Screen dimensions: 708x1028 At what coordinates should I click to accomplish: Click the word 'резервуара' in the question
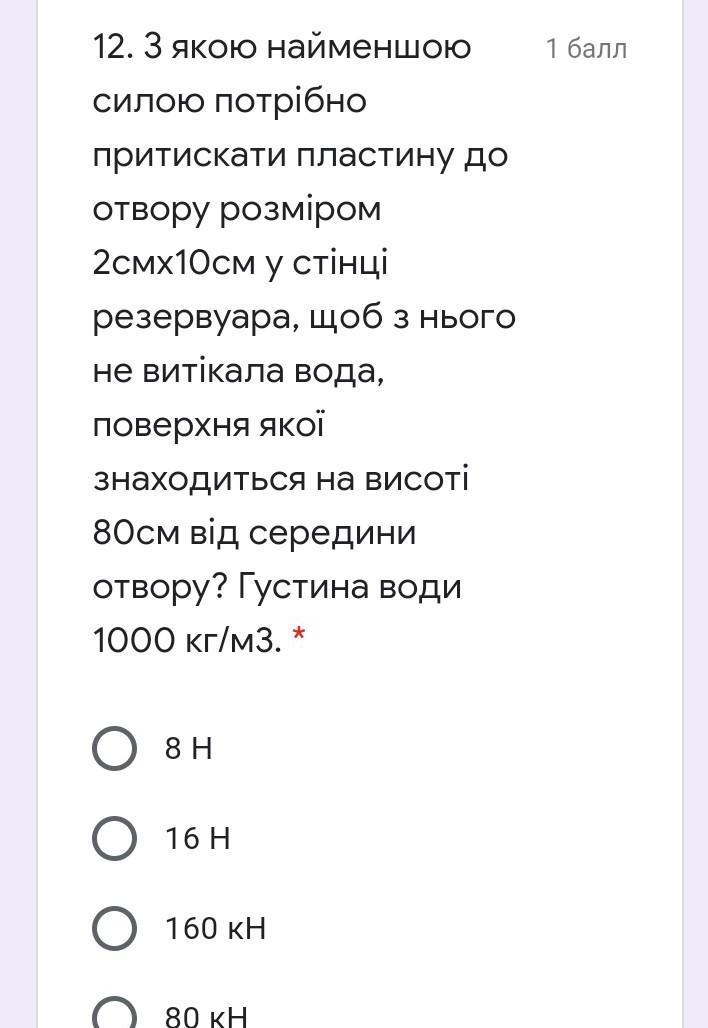pos(191,318)
